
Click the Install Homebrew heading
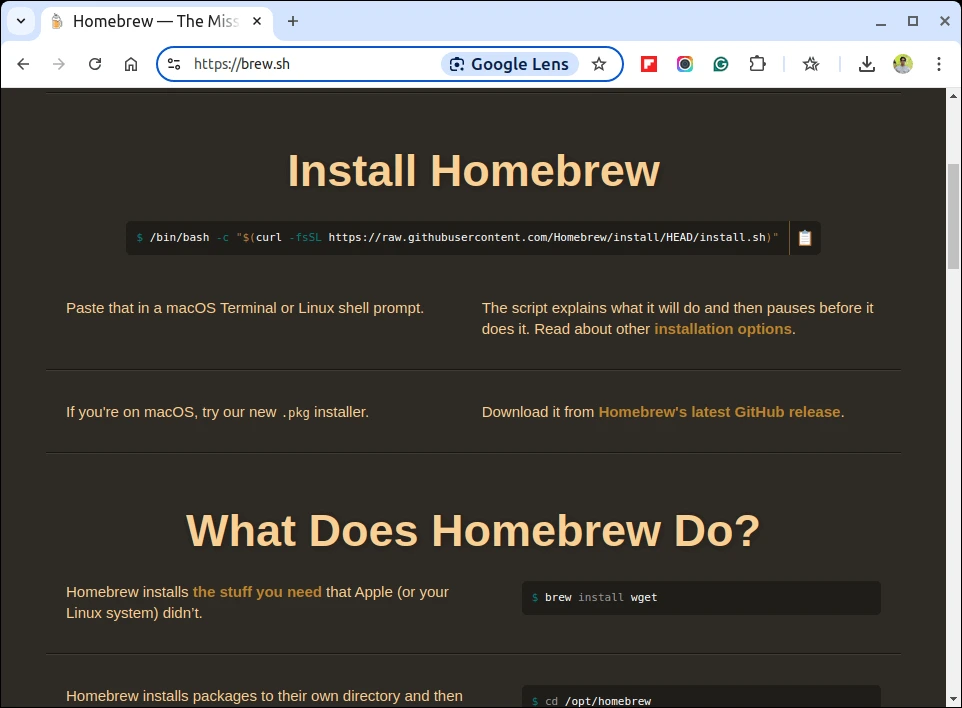pos(474,170)
